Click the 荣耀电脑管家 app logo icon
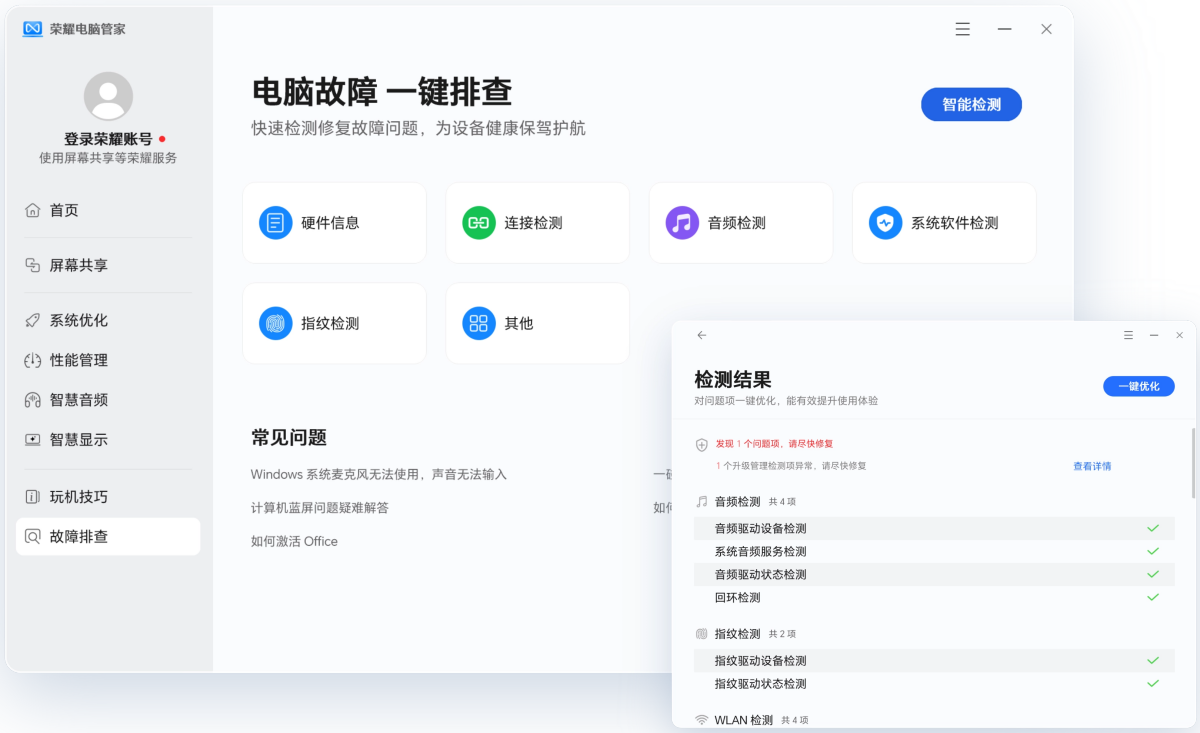 [32, 29]
